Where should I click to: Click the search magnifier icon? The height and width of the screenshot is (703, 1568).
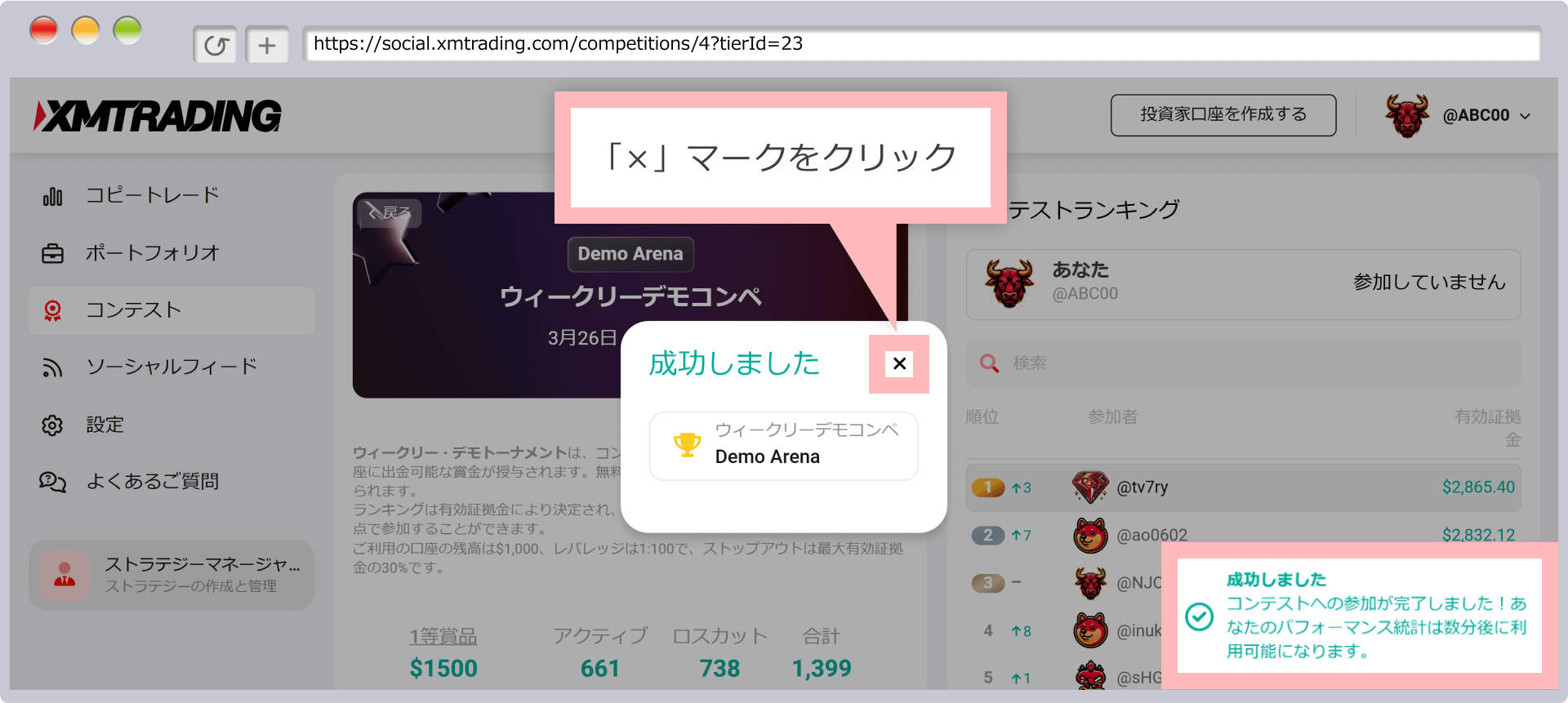click(989, 363)
